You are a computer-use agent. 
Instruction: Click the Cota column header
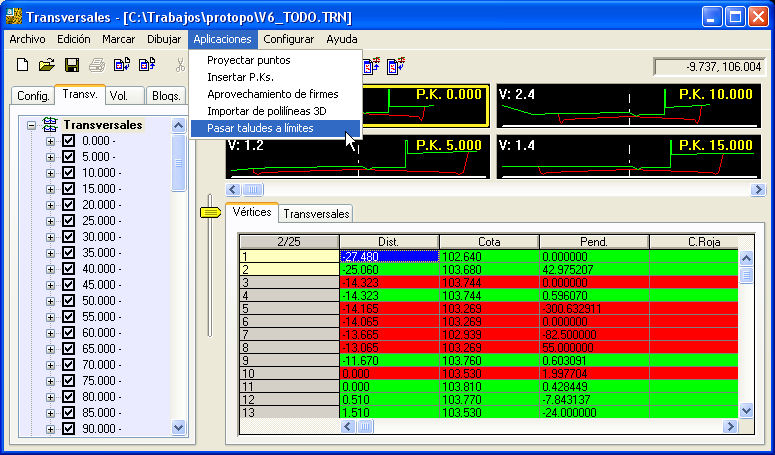tap(489, 242)
